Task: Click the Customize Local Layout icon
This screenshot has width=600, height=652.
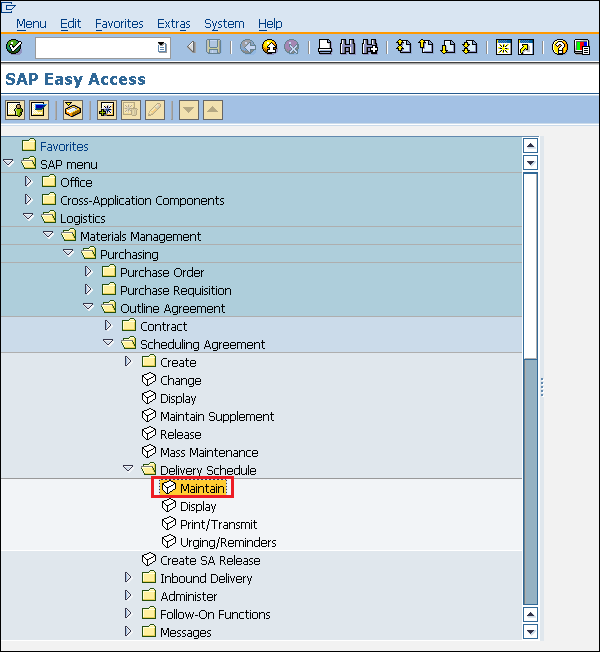Action: point(582,47)
